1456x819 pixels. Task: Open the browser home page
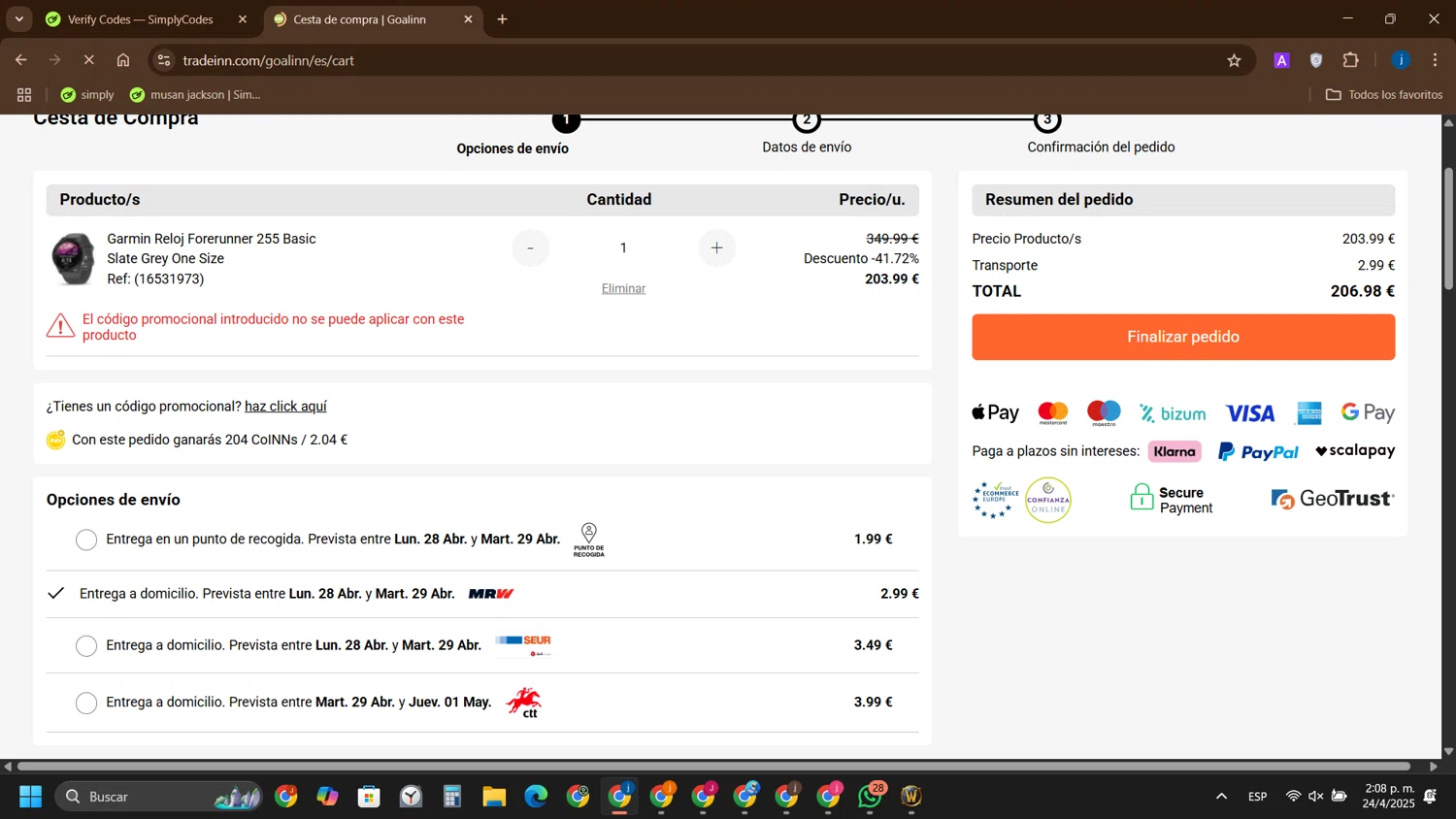point(123,60)
